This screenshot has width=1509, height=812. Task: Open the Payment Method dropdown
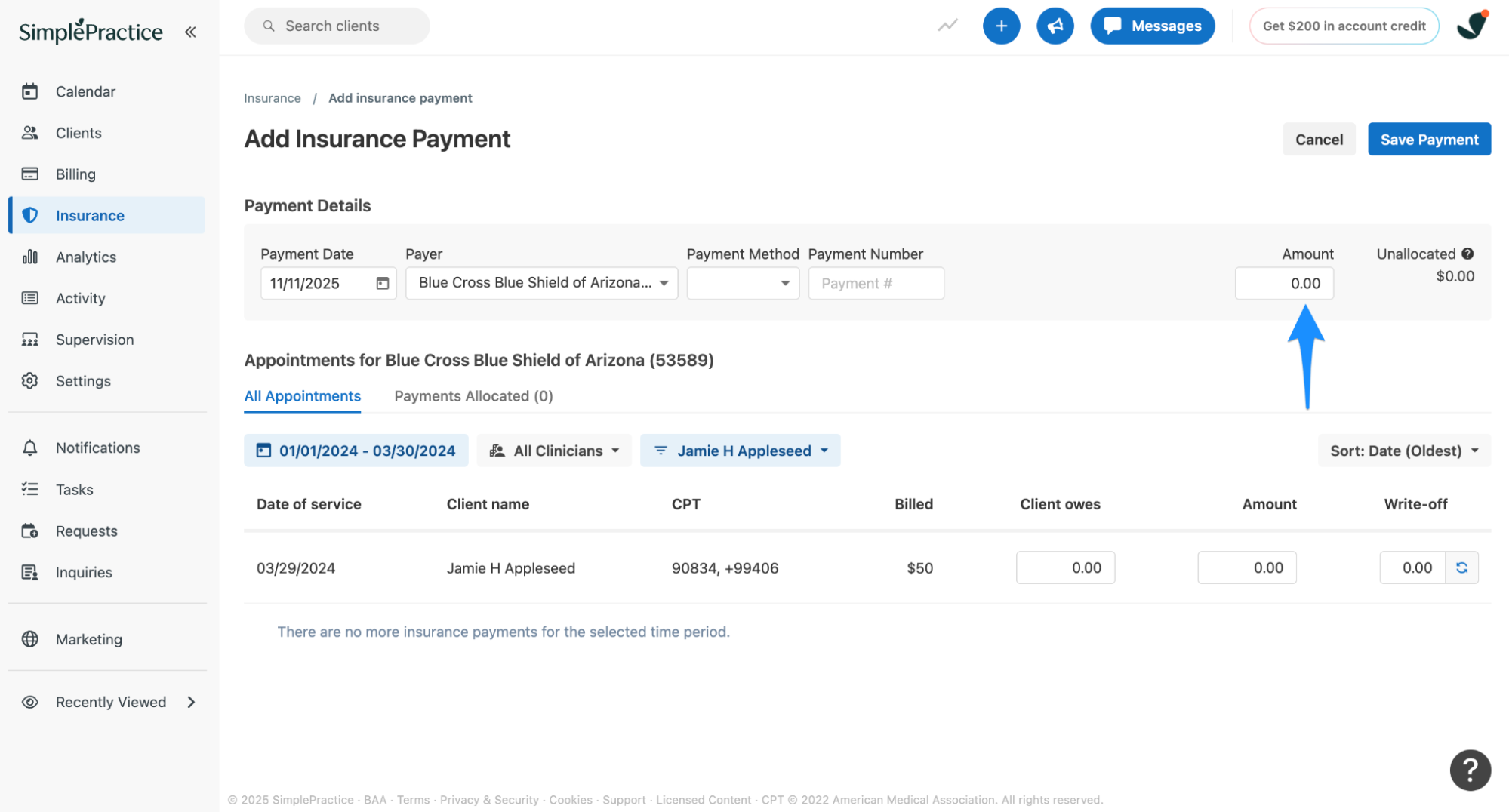(x=743, y=283)
